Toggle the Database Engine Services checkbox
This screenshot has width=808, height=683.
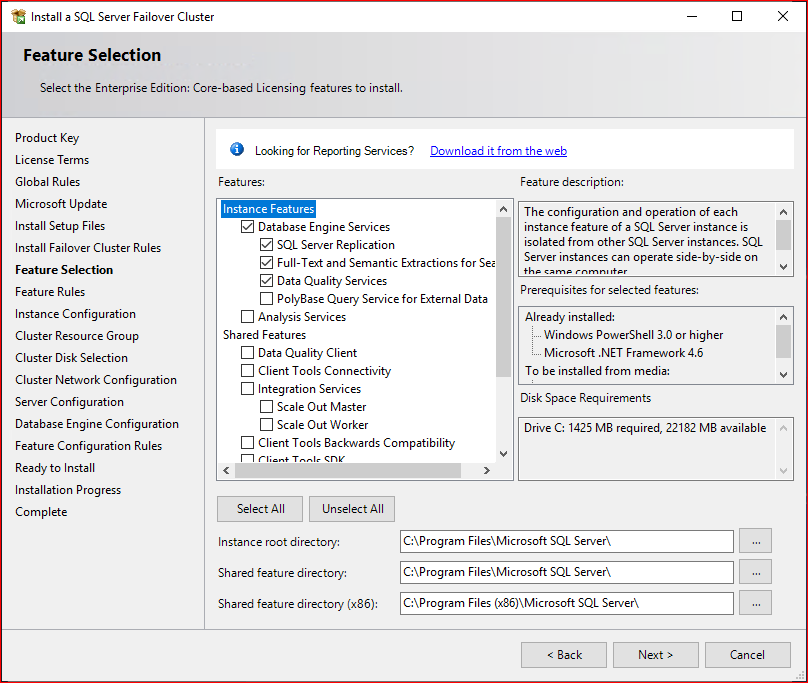[x=247, y=227]
